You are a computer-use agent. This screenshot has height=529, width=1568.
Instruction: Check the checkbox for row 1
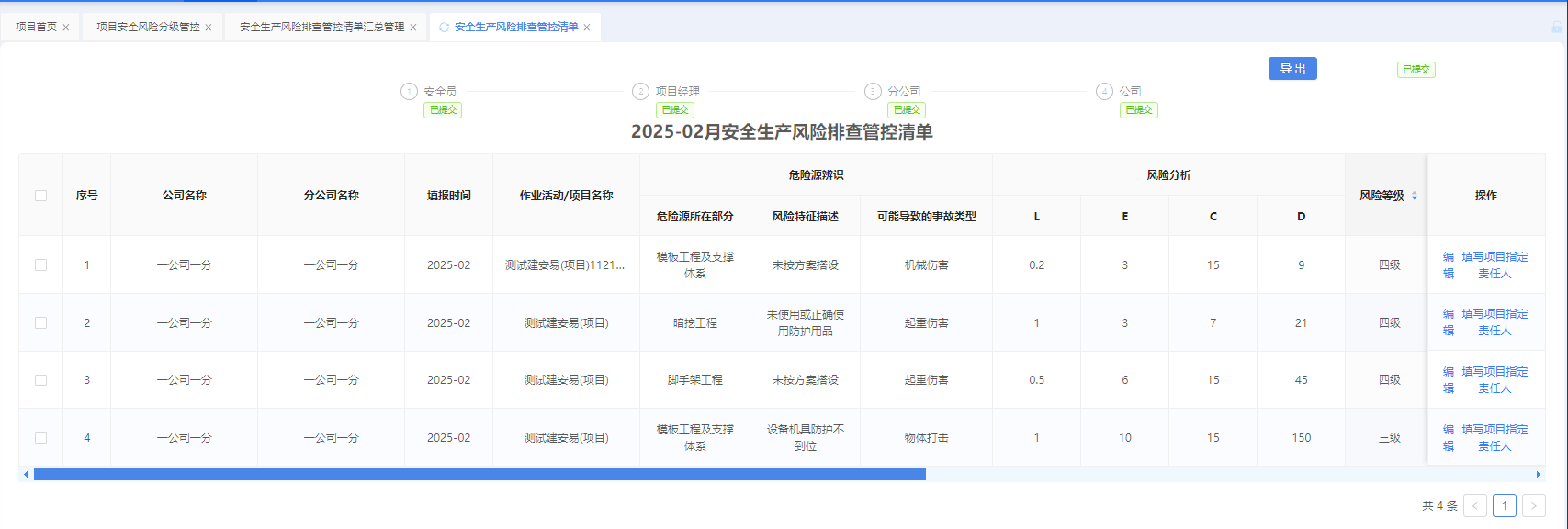tap(40, 264)
